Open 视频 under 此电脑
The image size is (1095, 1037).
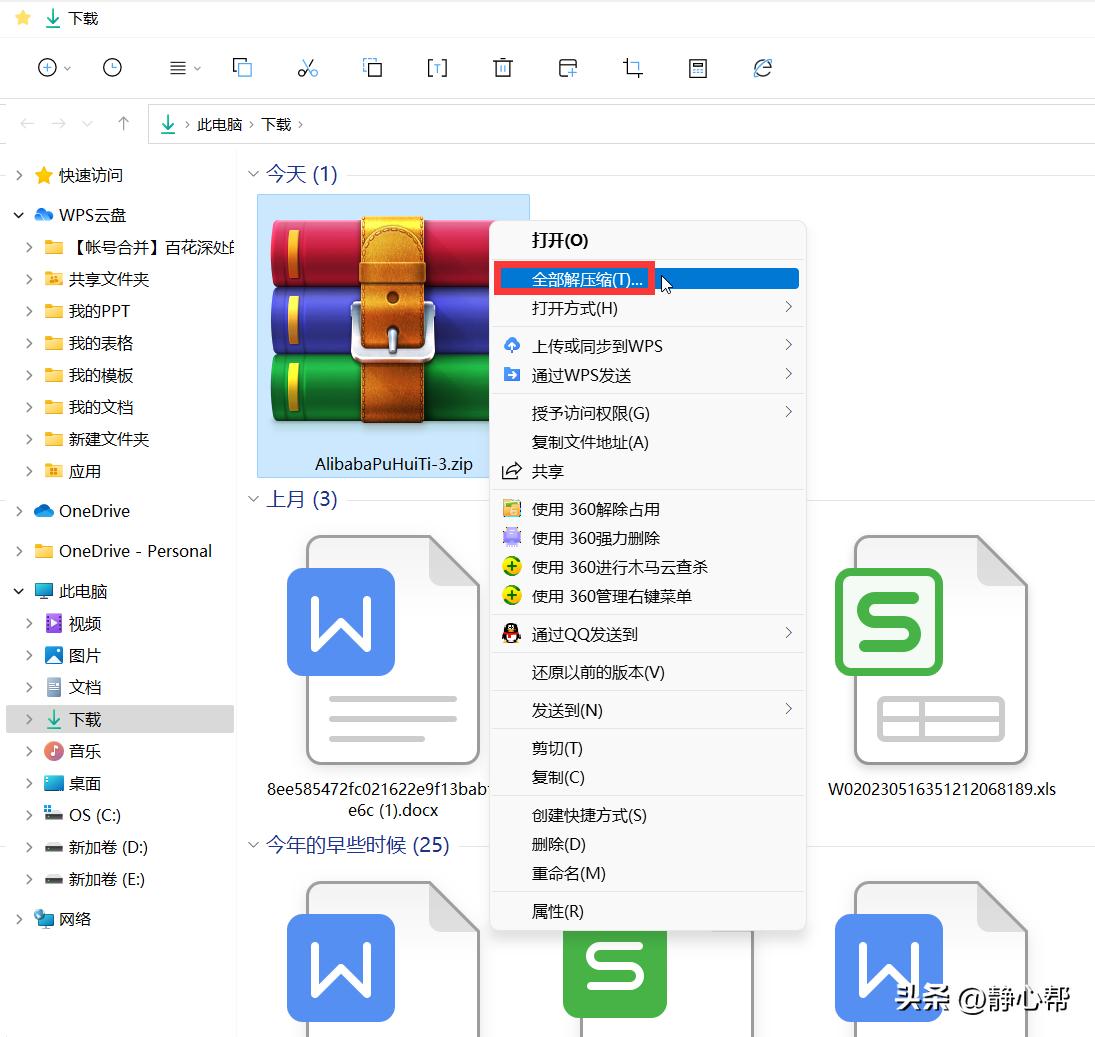(x=84, y=624)
